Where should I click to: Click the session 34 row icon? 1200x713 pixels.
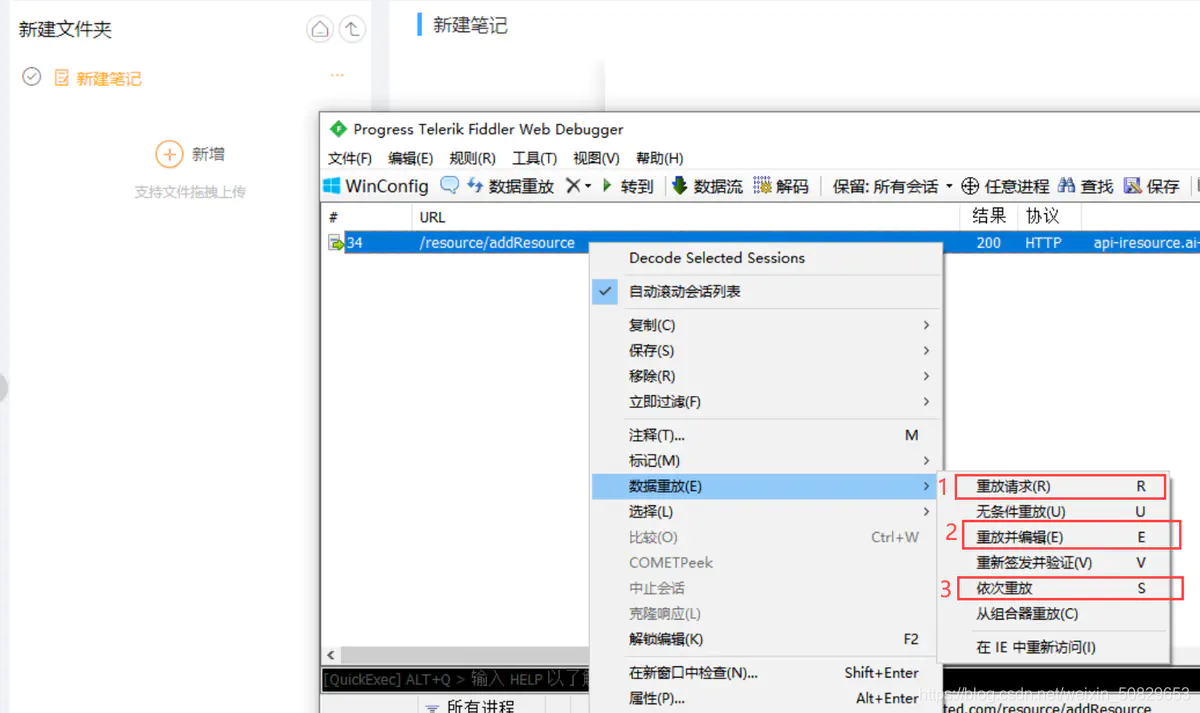point(336,243)
